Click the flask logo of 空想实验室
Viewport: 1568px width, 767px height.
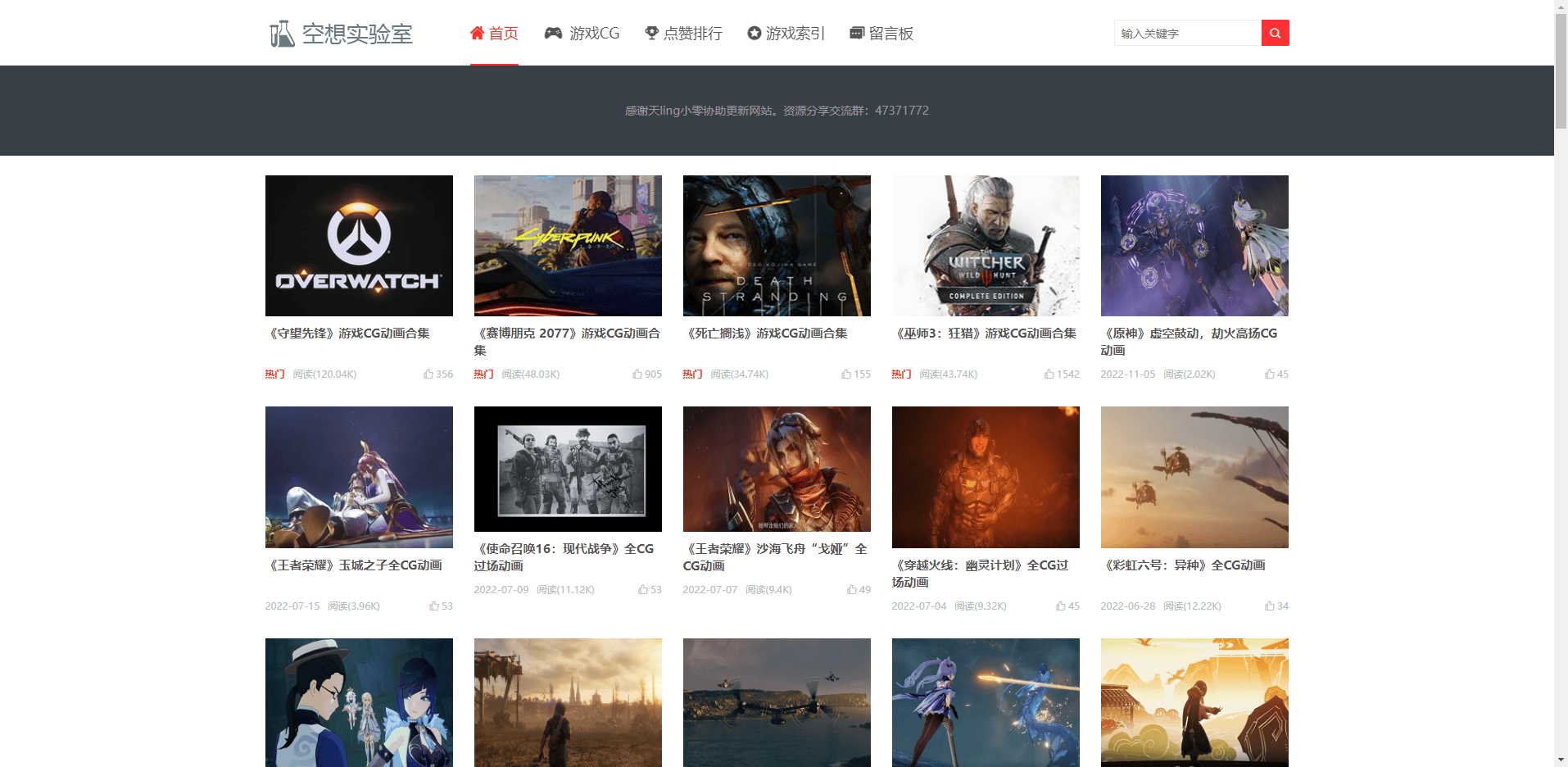(x=281, y=34)
